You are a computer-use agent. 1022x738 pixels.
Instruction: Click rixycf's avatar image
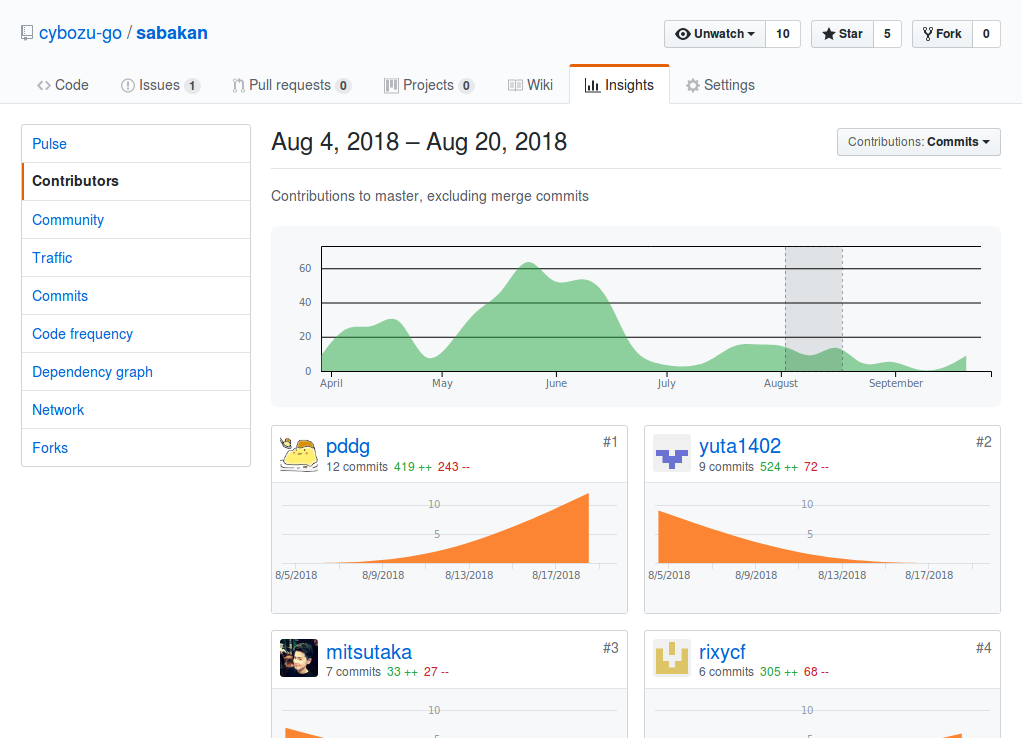[x=672, y=658]
